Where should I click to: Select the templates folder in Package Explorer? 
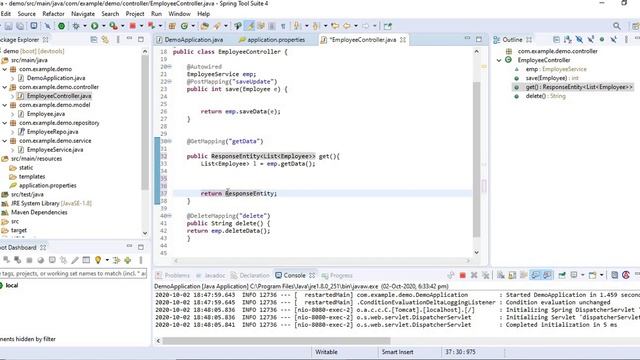(31, 177)
